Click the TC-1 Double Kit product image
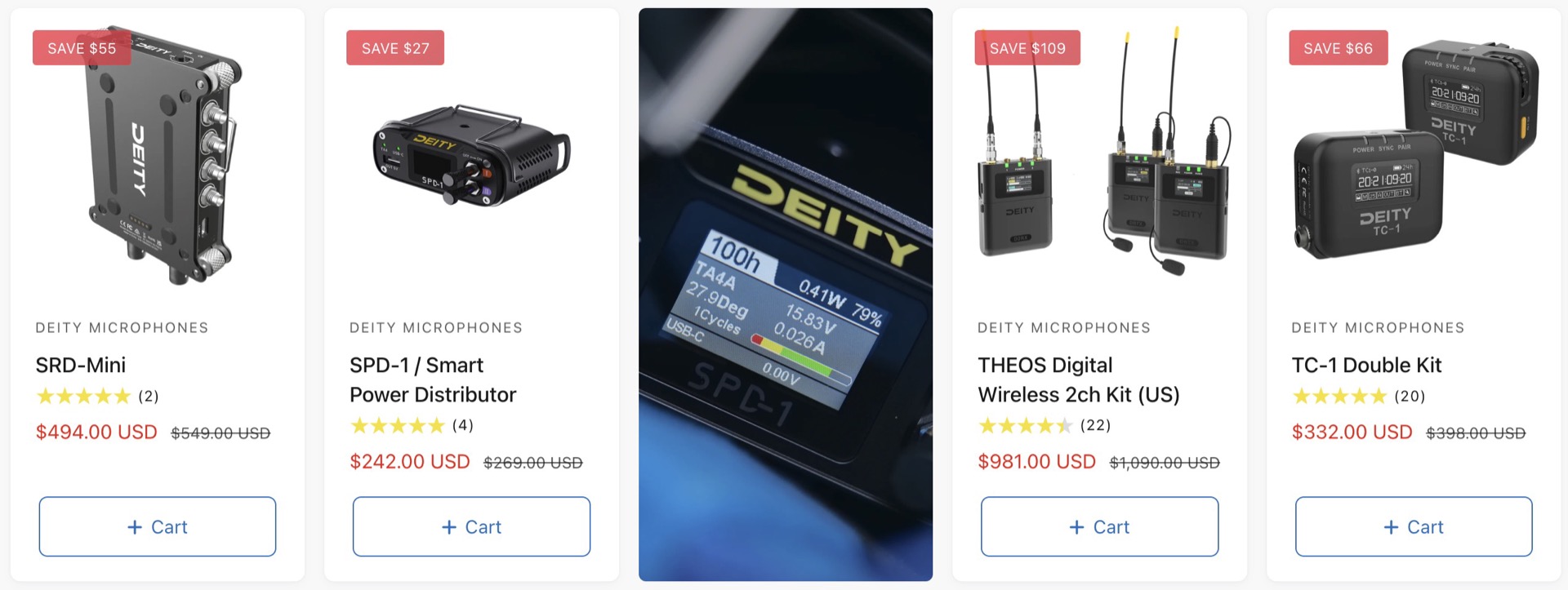Image resolution: width=1568 pixels, height=590 pixels. point(1415,149)
